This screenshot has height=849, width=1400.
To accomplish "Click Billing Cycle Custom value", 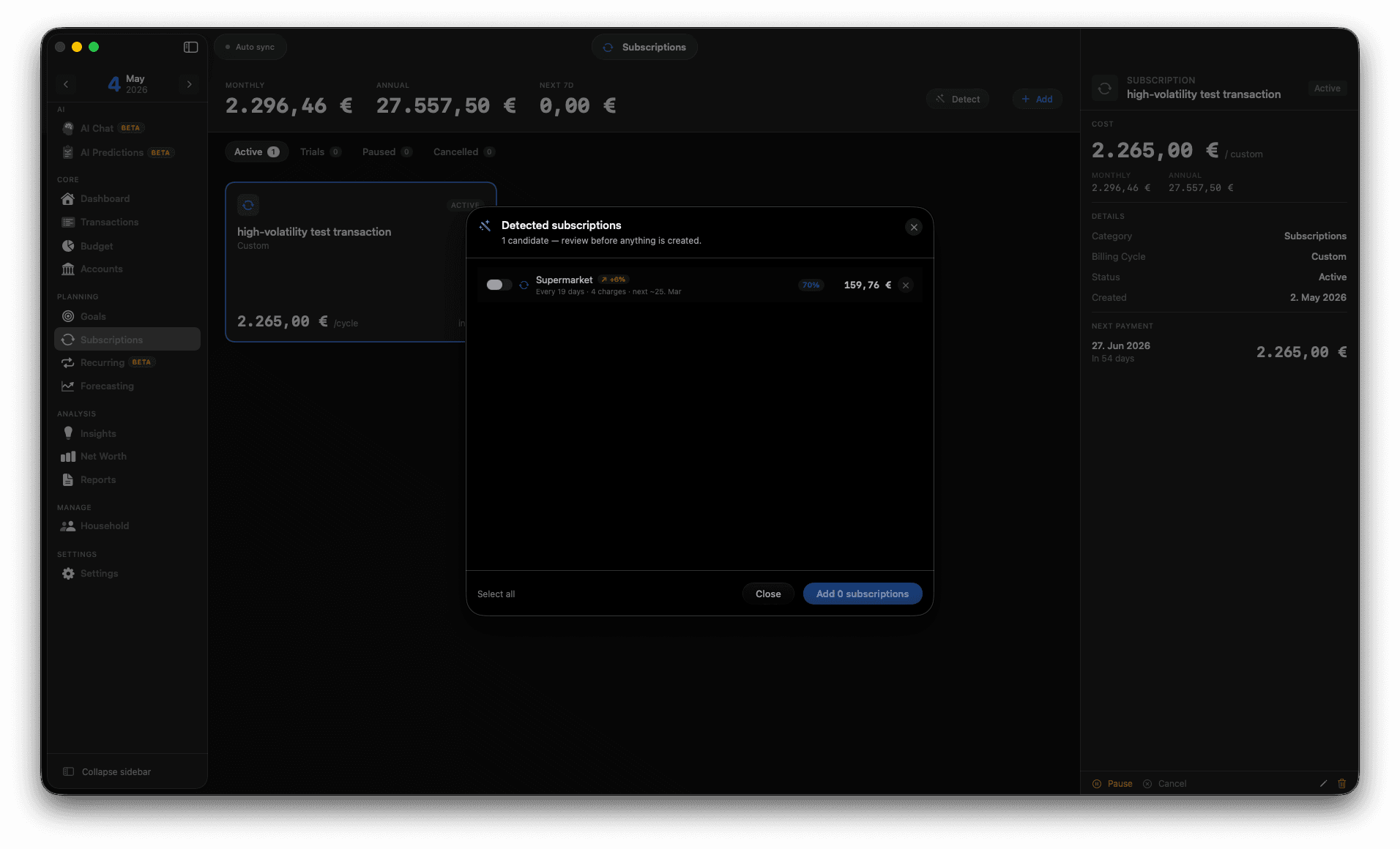I will tap(1328, 257).
